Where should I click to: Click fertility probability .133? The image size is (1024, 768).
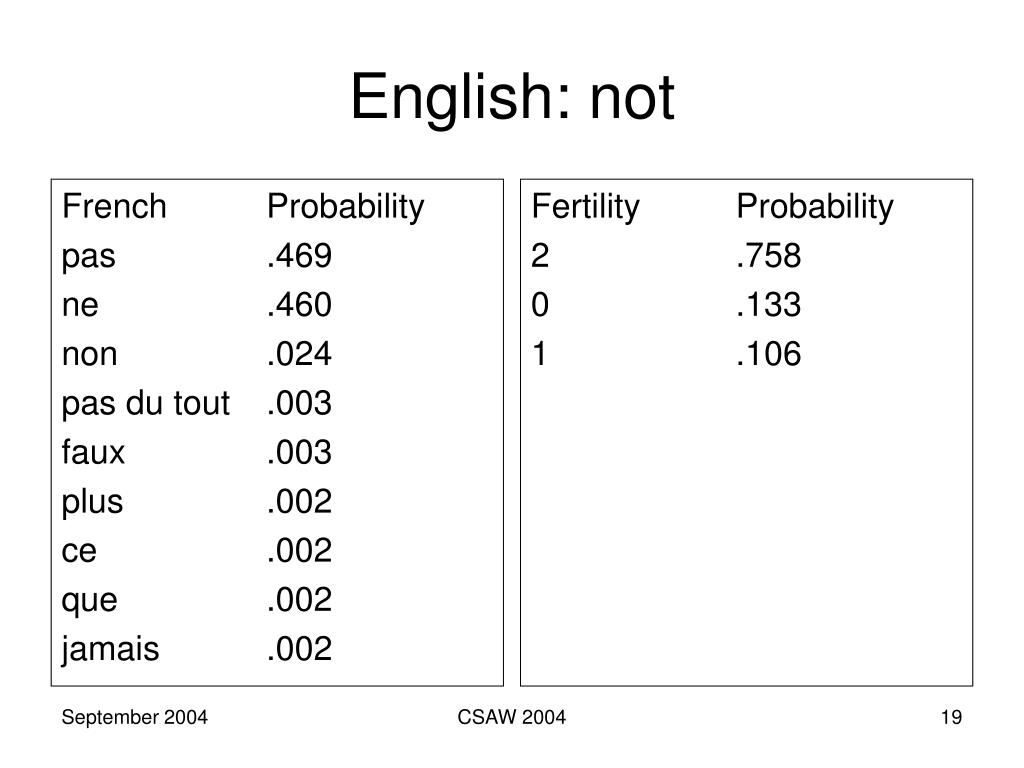coord(768,305)
